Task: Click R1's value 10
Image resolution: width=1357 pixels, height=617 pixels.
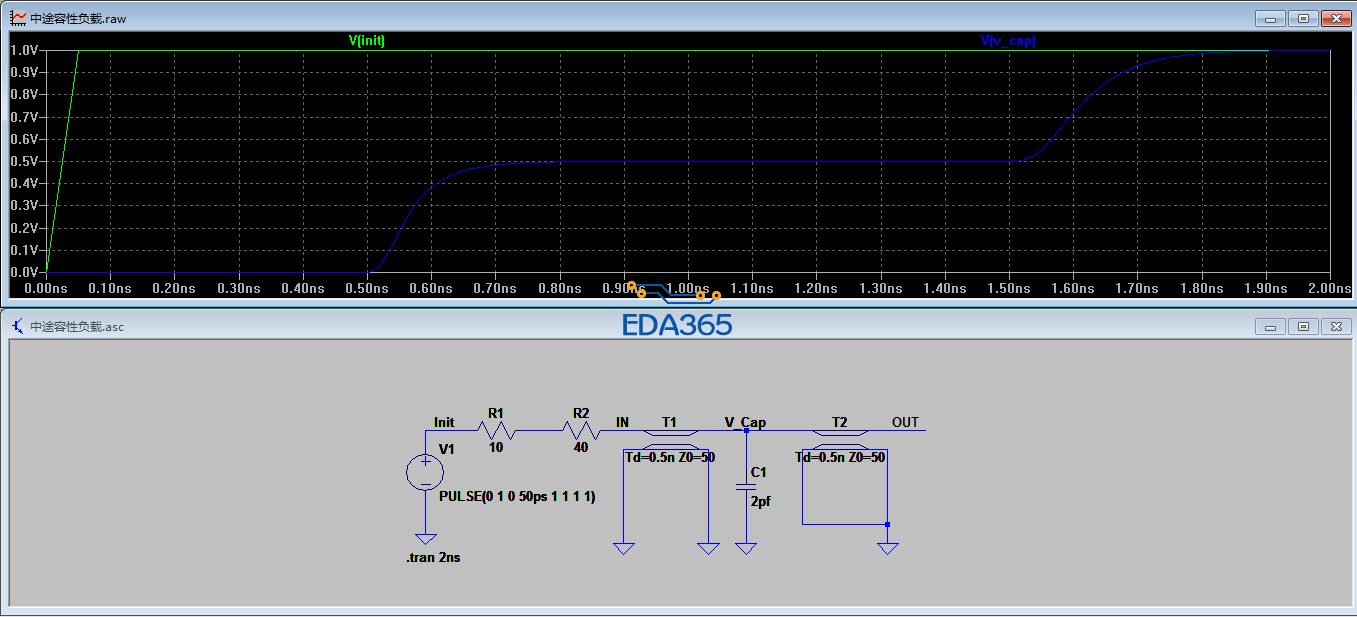Action: click(496, 448)
